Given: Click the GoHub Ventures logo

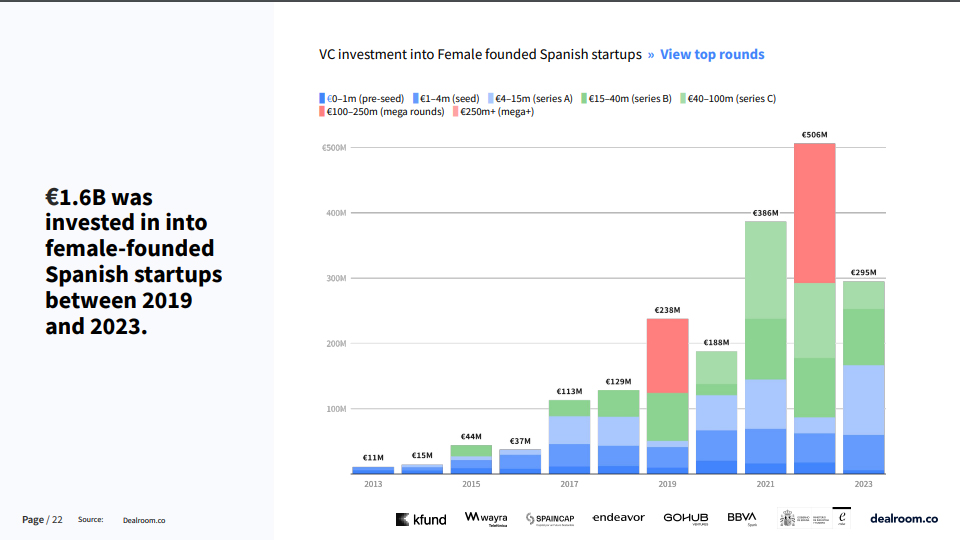Looking at the screenshot, I should click(x=685, y=518).
